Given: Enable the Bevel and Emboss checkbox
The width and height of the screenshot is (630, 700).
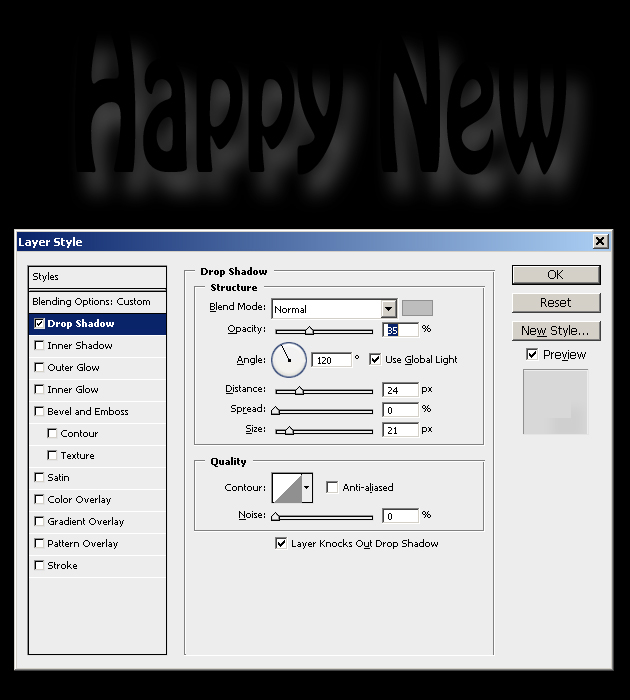Looking at the screenshot, I should [x=39, y=411].
